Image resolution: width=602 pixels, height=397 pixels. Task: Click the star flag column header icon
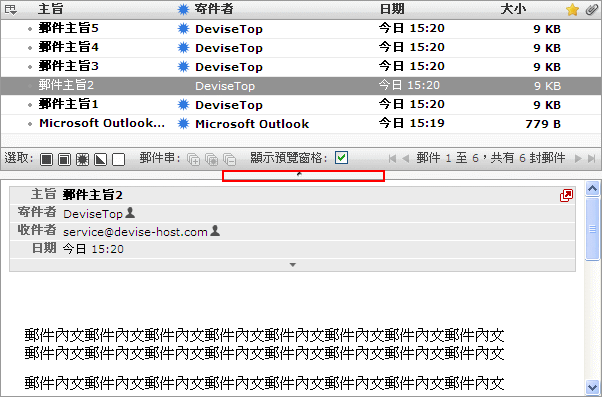point(572,10)
